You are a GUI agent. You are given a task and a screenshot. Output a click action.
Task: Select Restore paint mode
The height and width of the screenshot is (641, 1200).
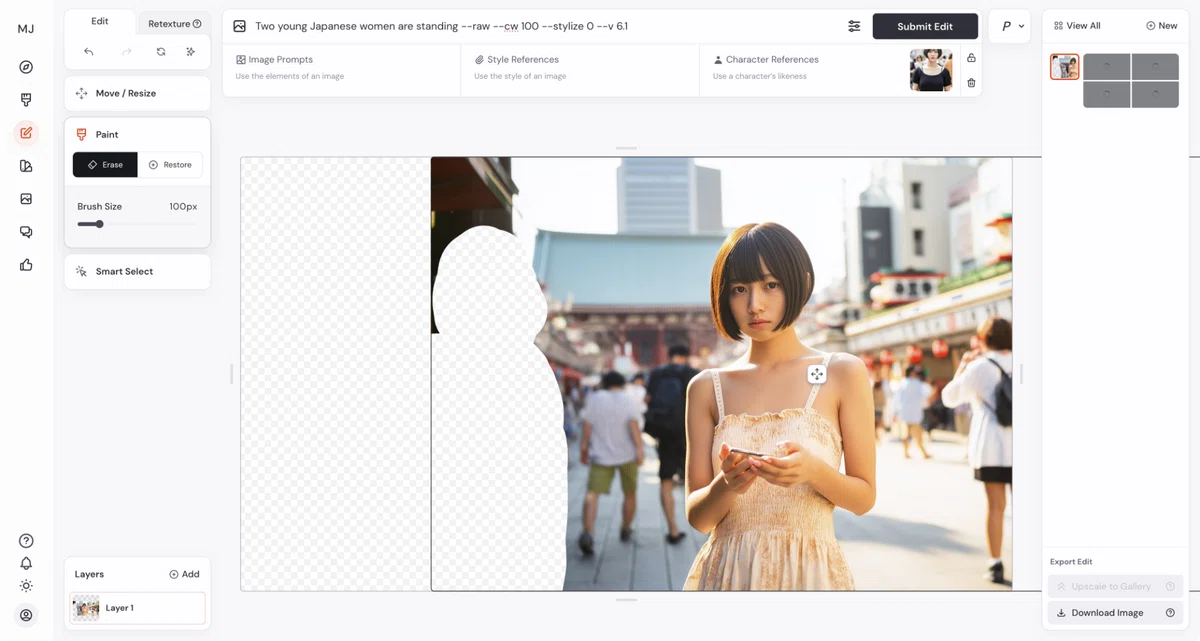[170, 165]
